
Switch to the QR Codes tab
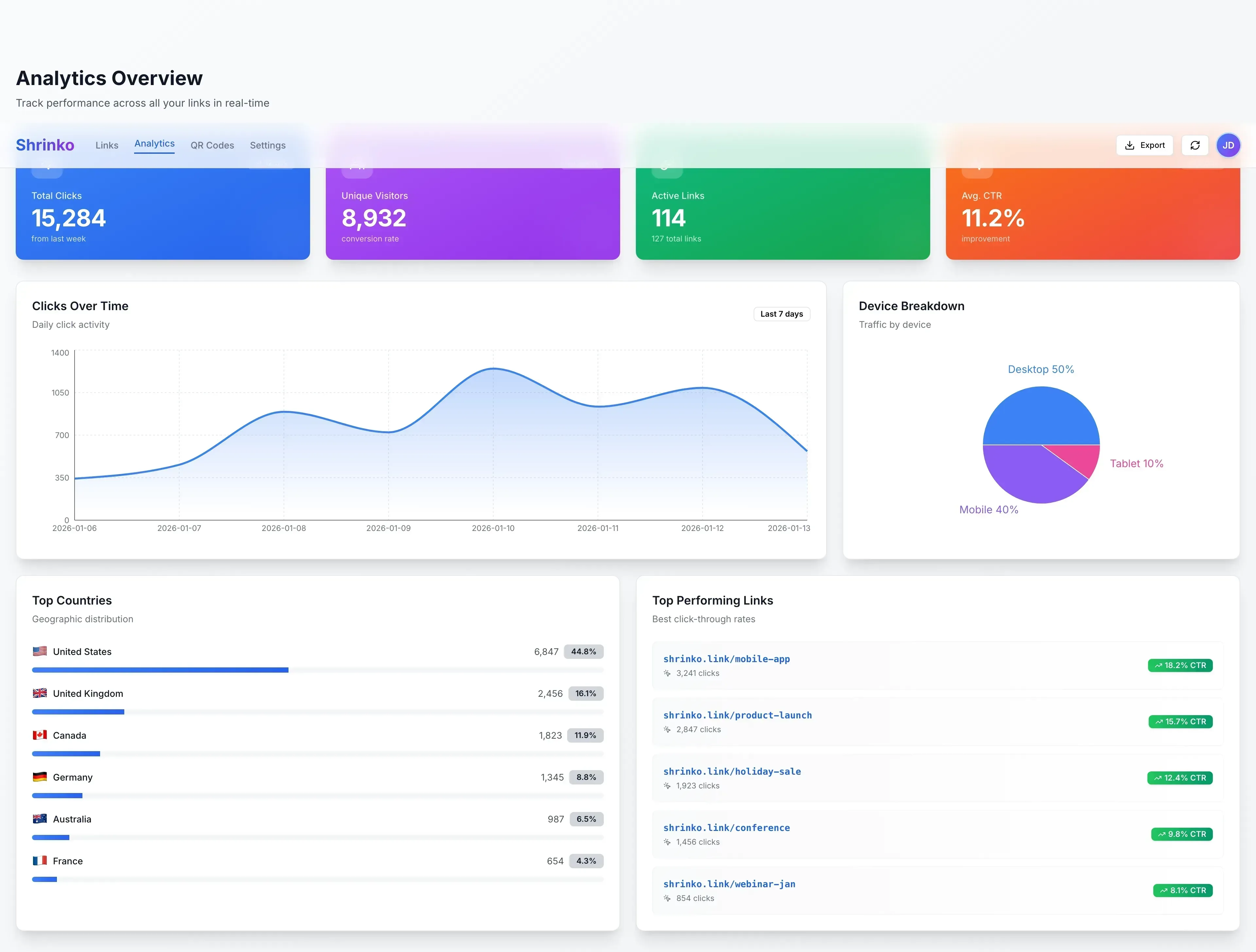212,145
